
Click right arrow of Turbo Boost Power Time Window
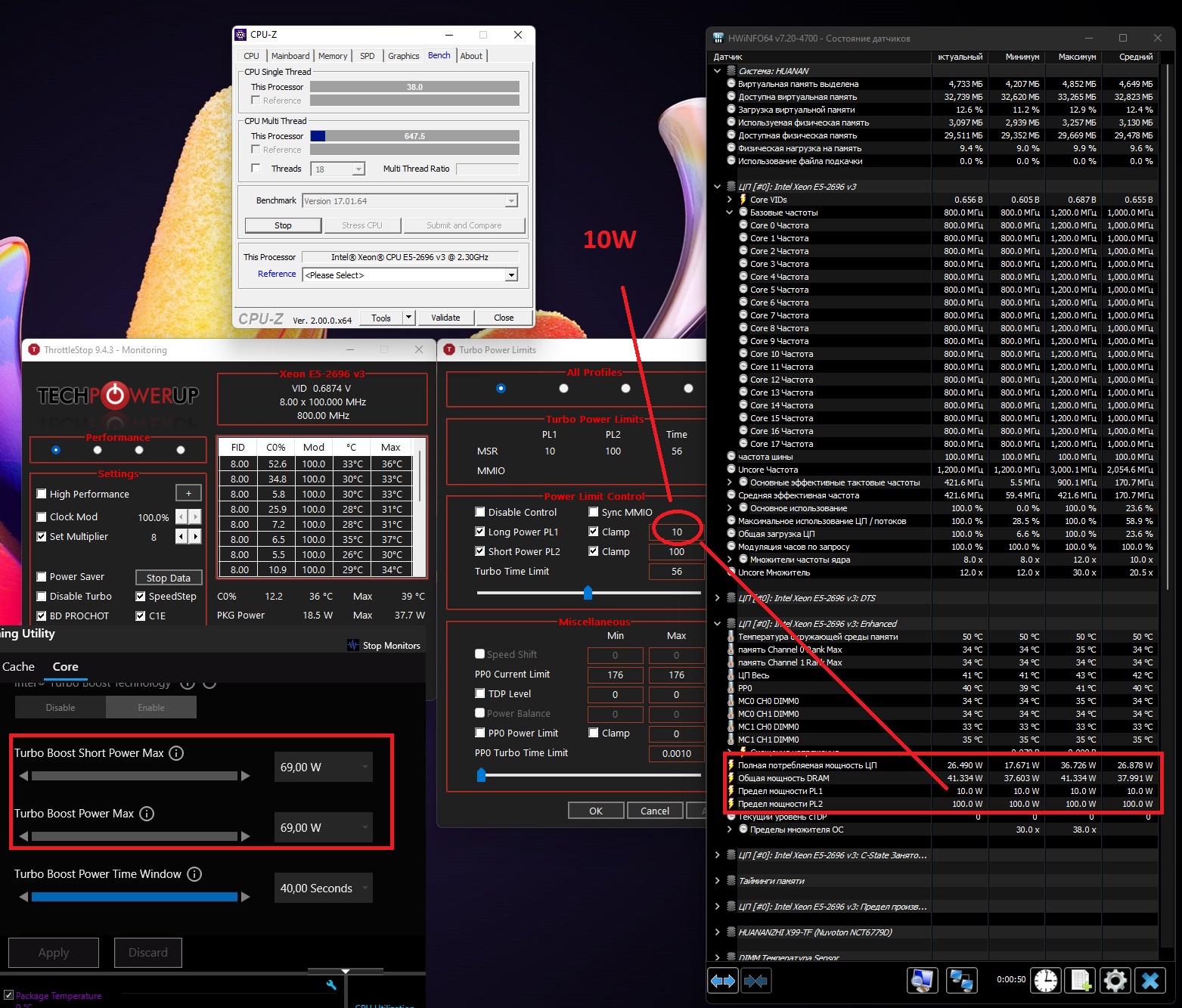(245, 897)
